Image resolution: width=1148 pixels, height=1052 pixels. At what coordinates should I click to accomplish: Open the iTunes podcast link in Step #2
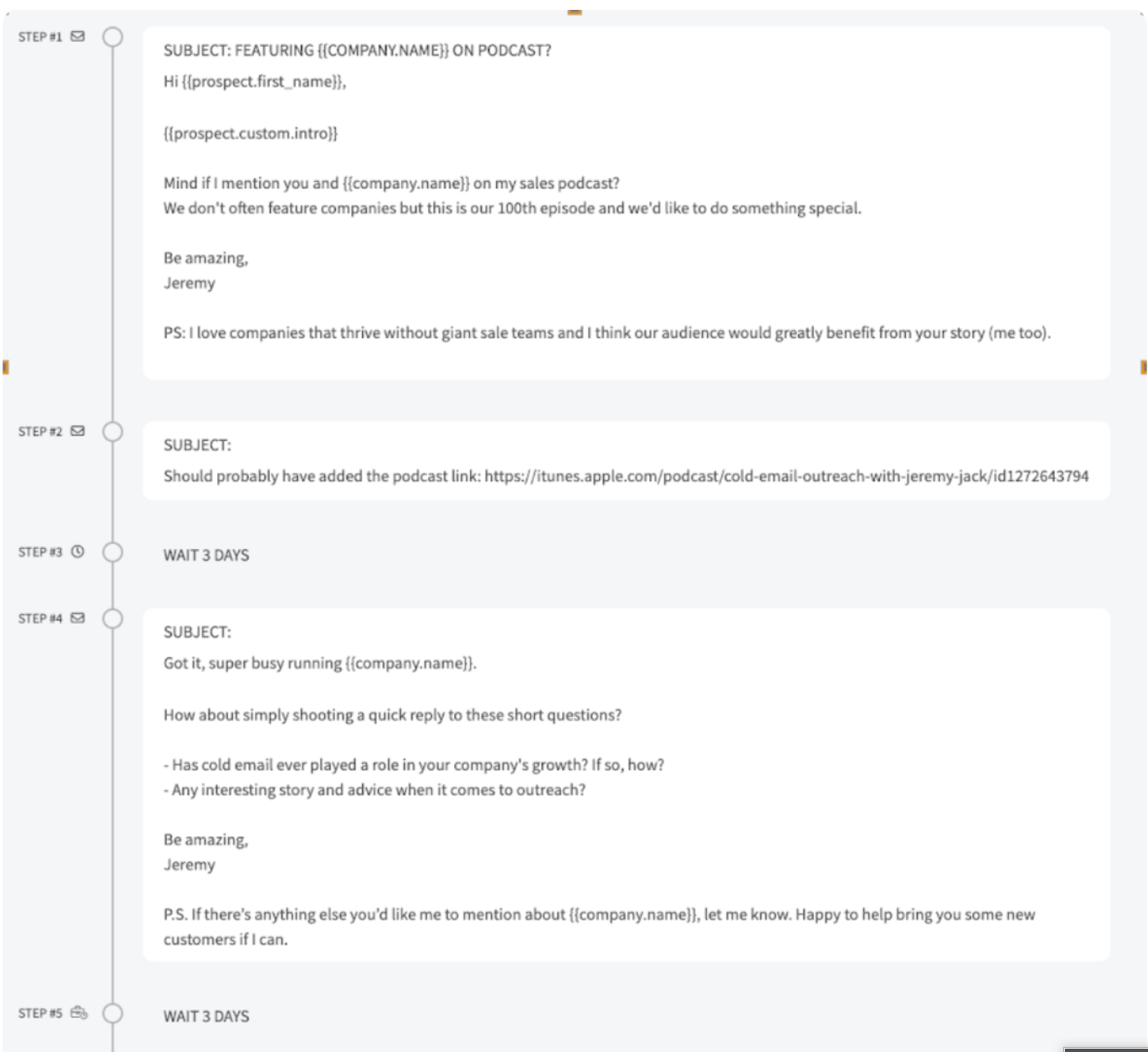tap(786, 477)
